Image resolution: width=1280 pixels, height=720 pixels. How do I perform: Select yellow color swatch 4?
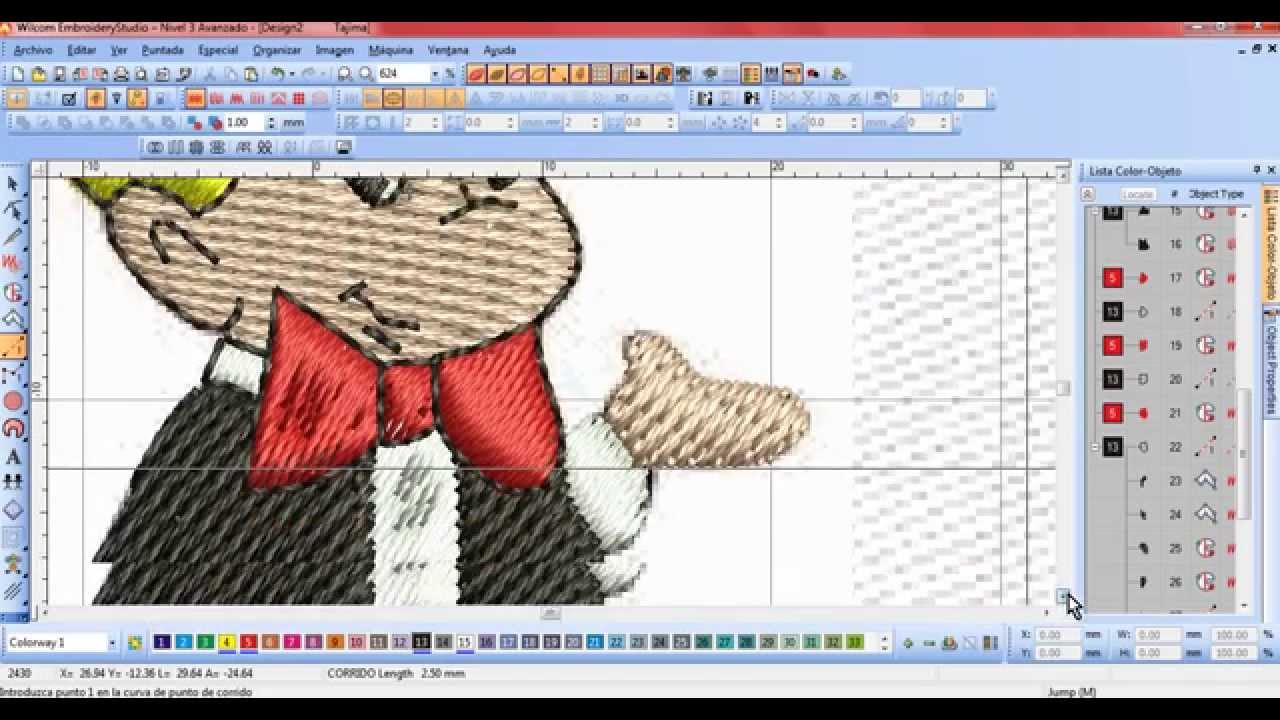click(x=227, y=642)
